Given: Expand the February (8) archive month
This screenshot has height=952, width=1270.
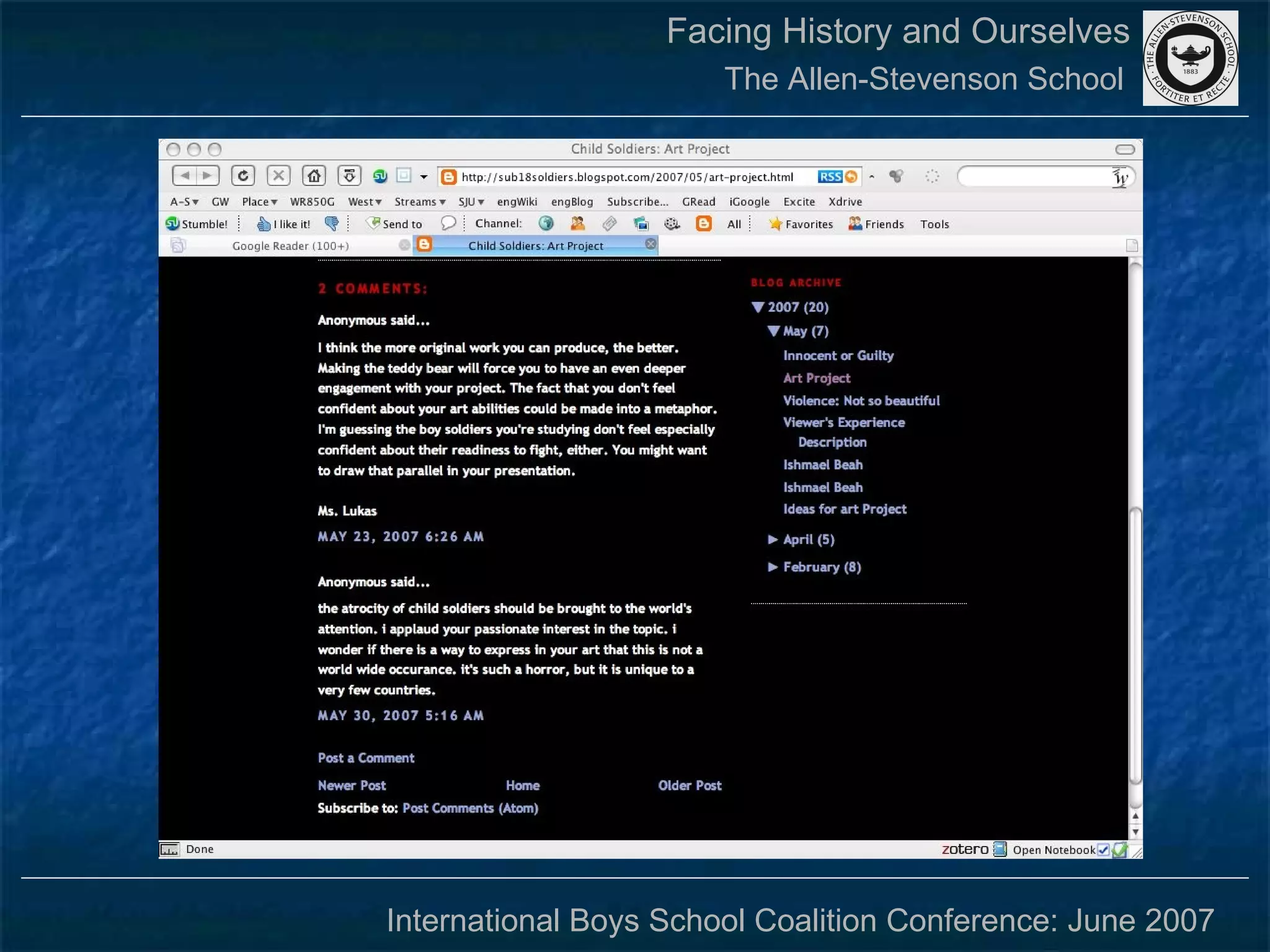Looking at the screenshot, I should point(773,567).
